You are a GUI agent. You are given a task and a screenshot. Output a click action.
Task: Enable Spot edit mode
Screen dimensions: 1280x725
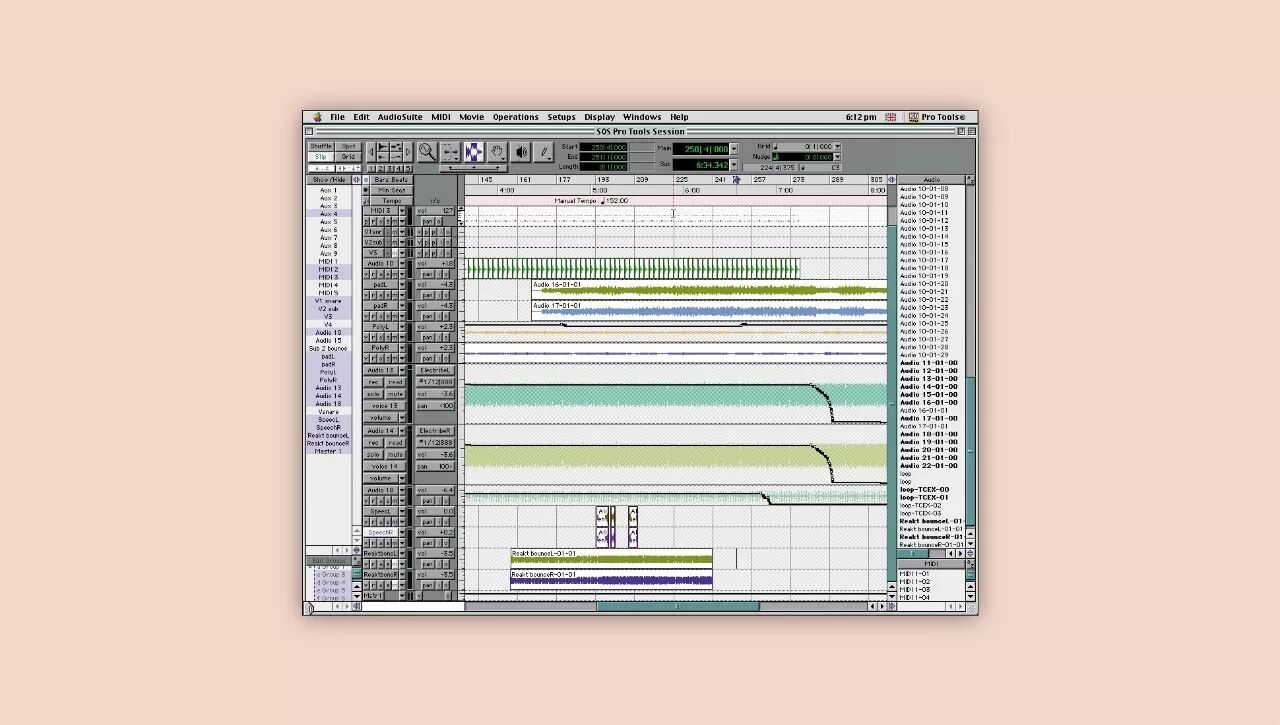(347, 147)
